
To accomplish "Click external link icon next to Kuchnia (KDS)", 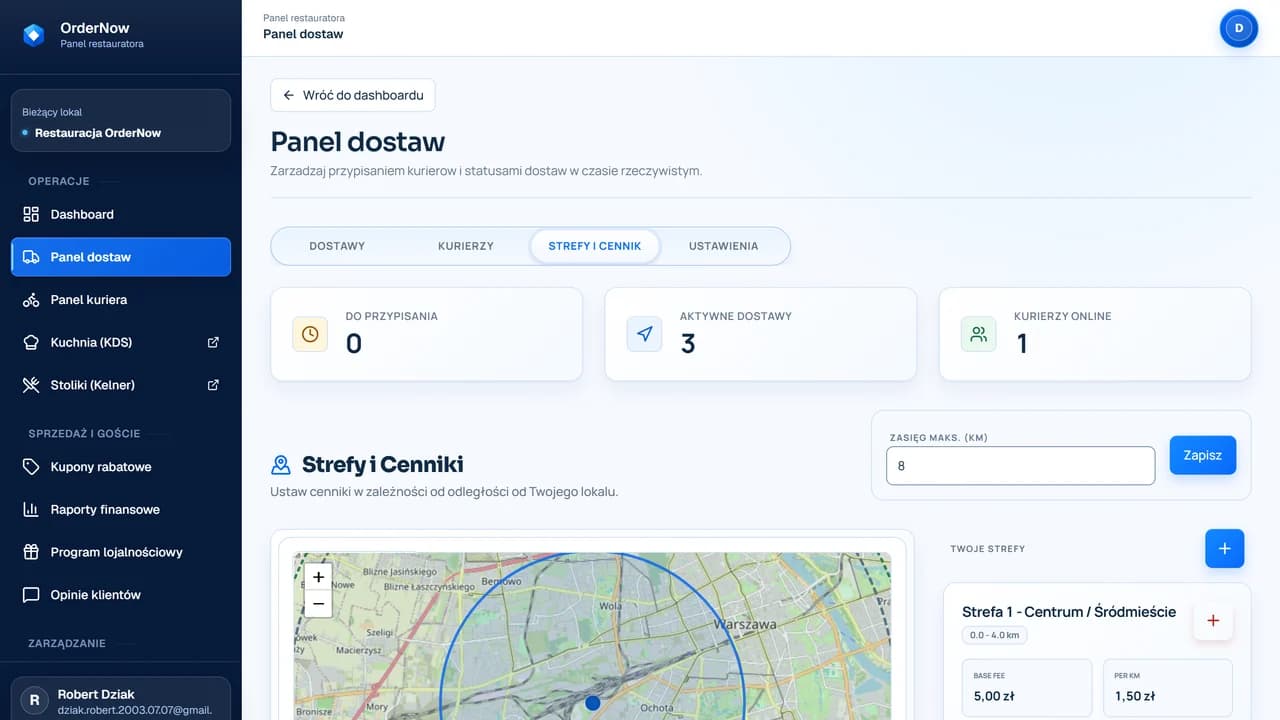I will pos(213,342).
